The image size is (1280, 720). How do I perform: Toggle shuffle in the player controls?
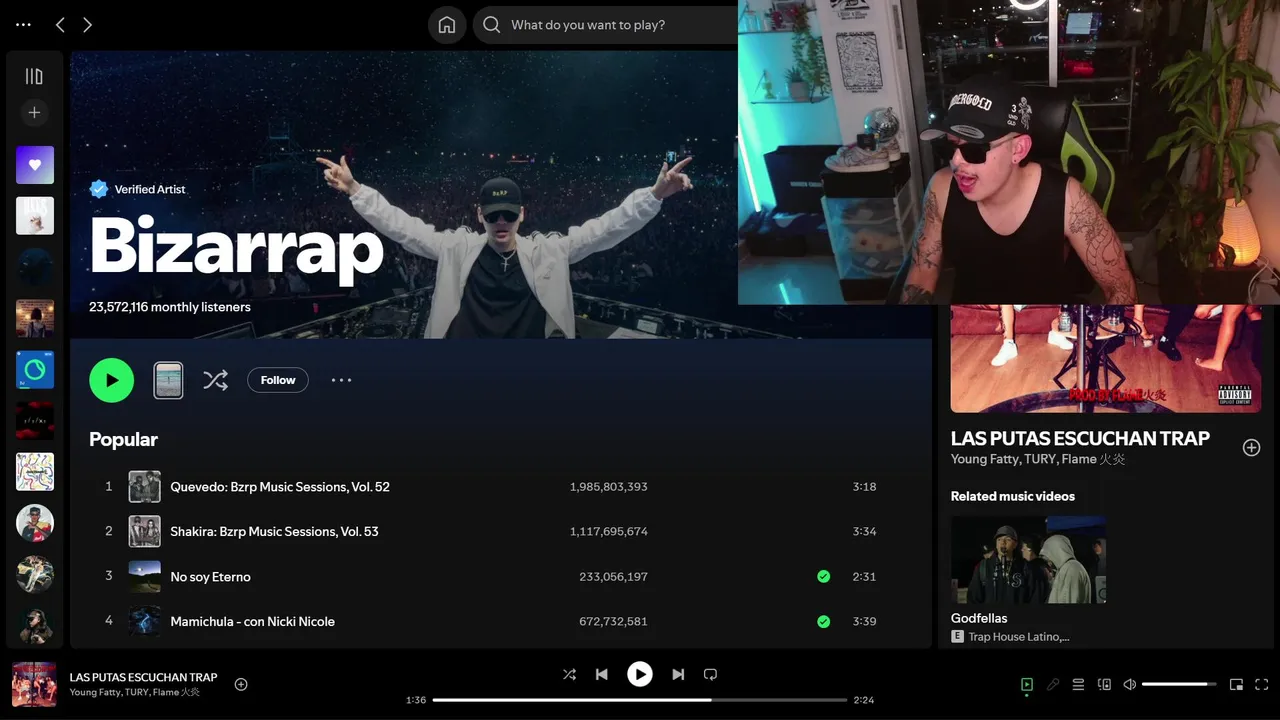569,675
